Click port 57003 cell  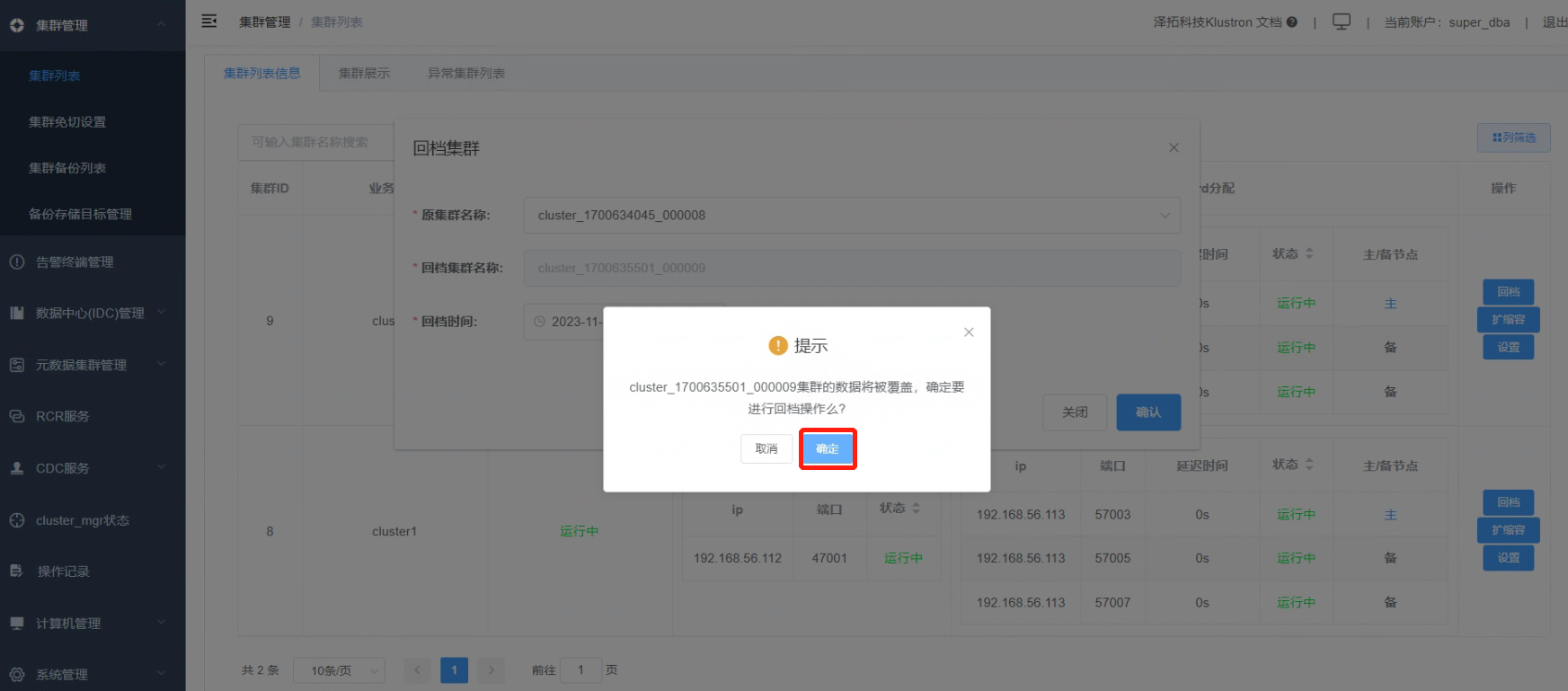point(1112,515)
